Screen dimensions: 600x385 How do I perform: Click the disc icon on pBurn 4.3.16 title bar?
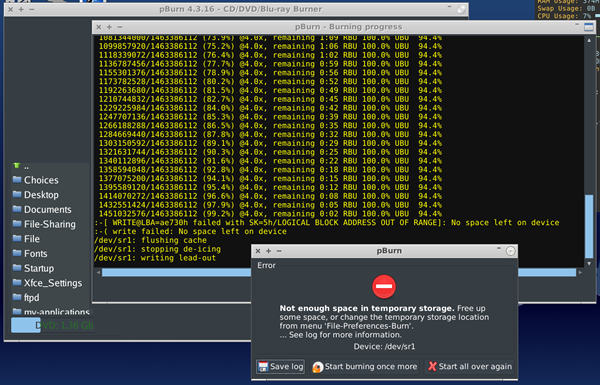pyautogui.click(x=462, y=10)
